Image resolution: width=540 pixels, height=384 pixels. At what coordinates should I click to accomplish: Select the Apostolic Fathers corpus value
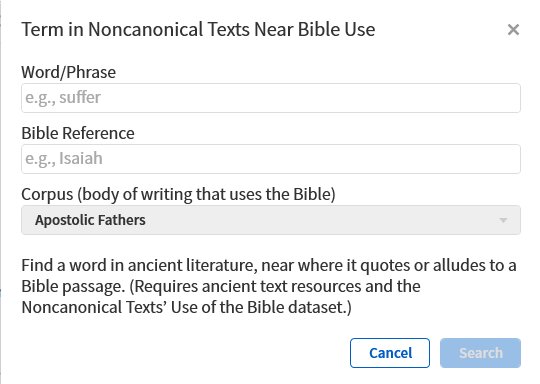pos(90,220)
